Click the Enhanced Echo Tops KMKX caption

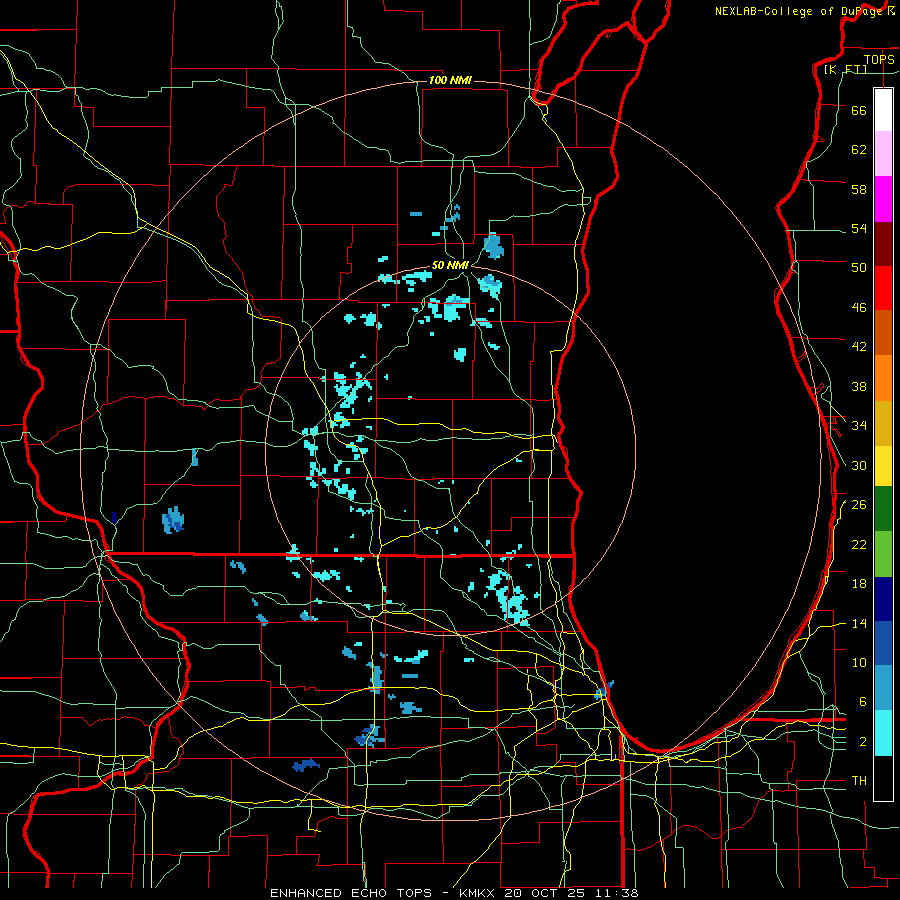(453, 893)
